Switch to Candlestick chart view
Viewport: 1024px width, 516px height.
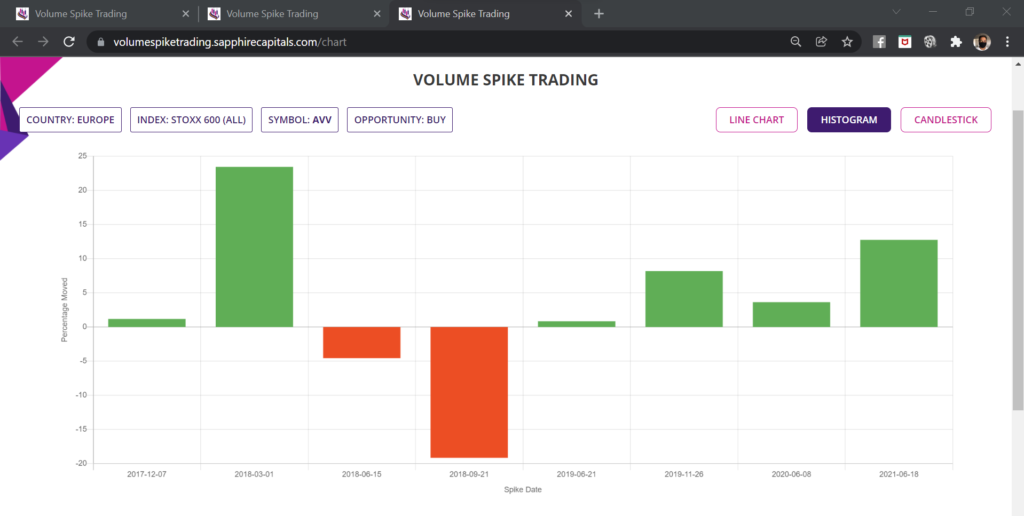945,120
